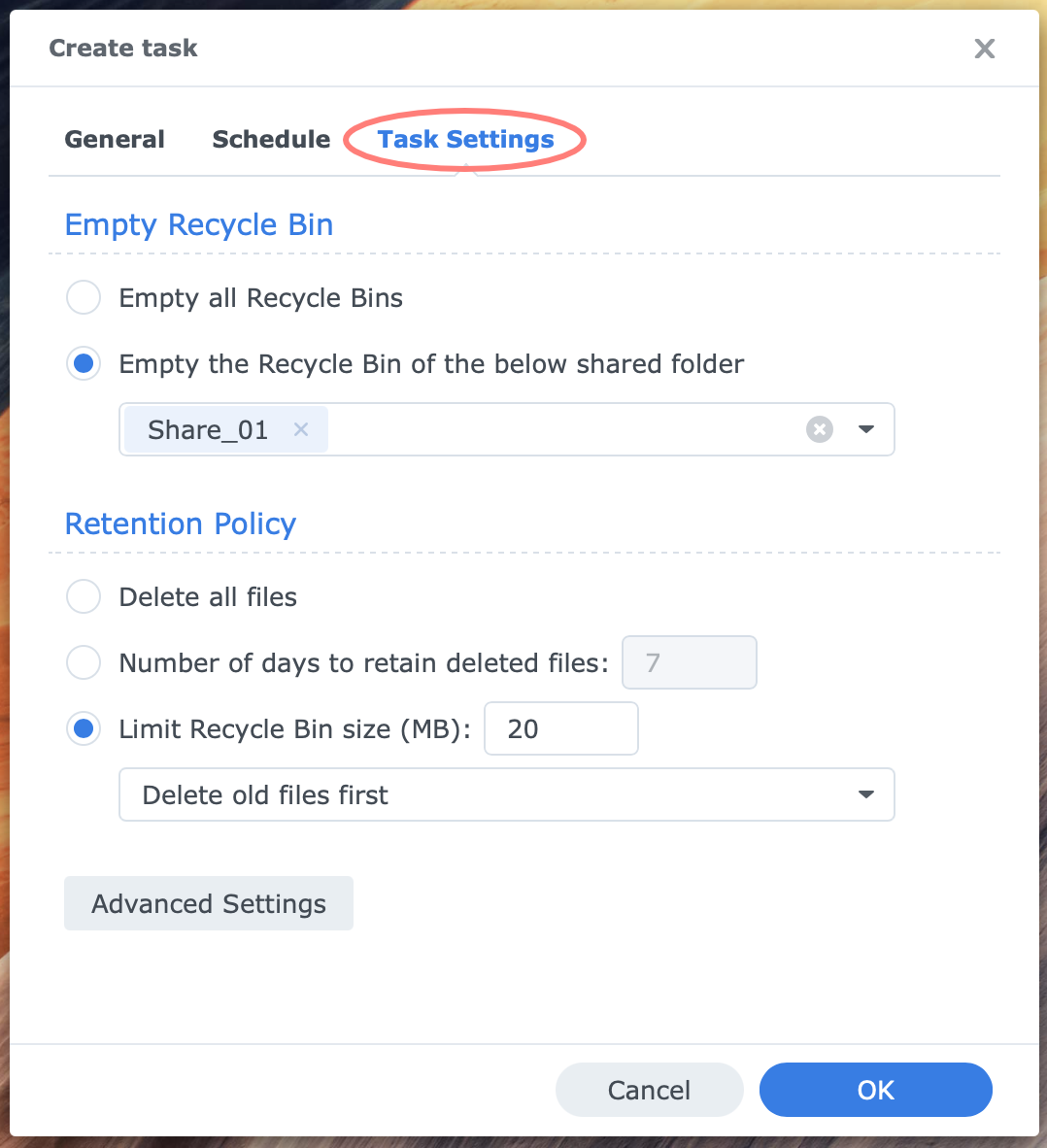Image resolution: width=1047 pixels, height=1148 pixels.
Task: Cancel creating the task
Action: [649, 1090]
